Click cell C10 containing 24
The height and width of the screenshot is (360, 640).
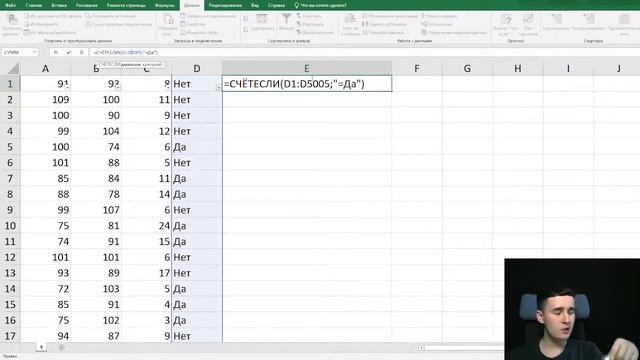tap(147, 226)
